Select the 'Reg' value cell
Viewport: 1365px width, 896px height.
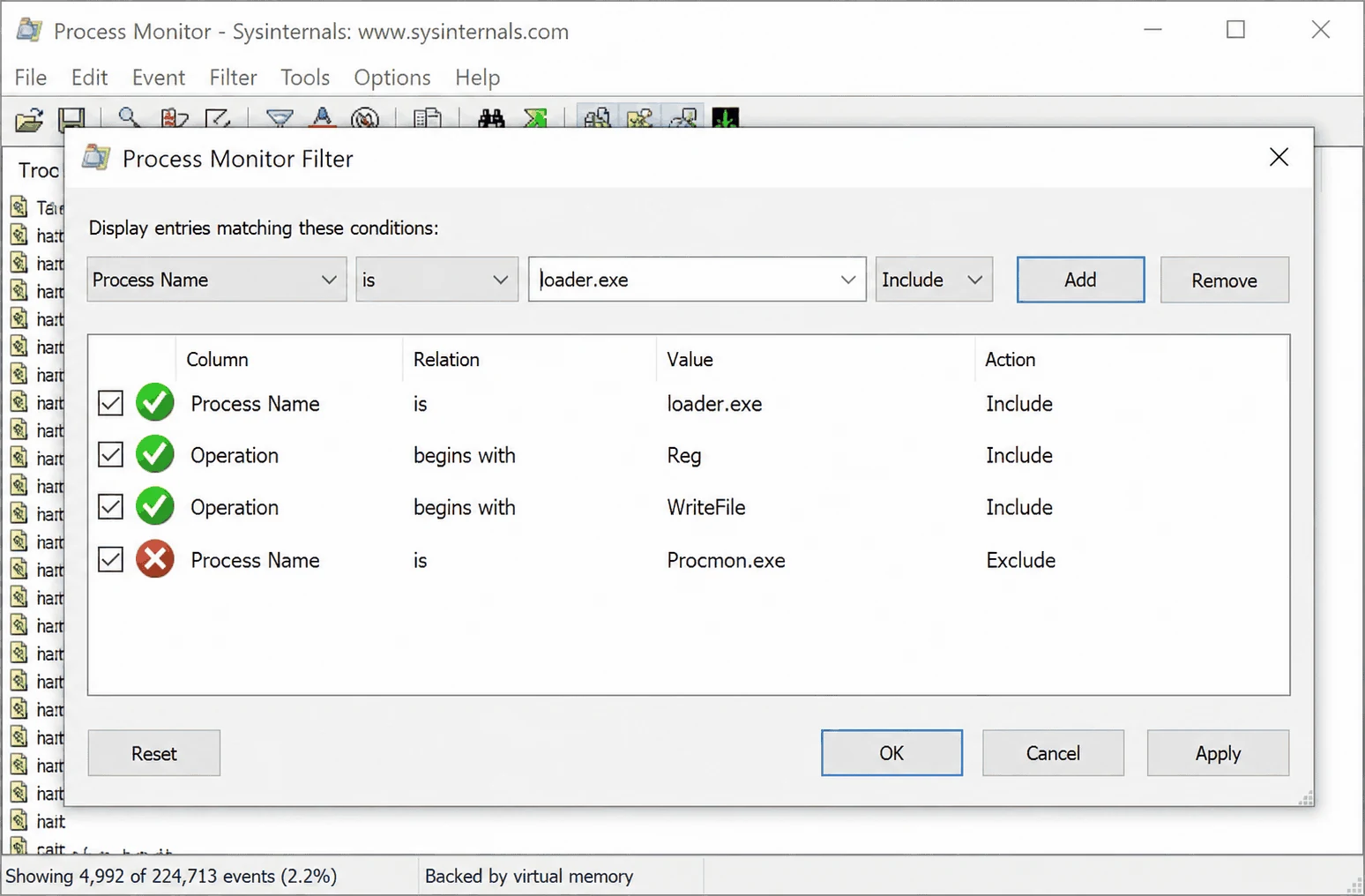(683, 456)
